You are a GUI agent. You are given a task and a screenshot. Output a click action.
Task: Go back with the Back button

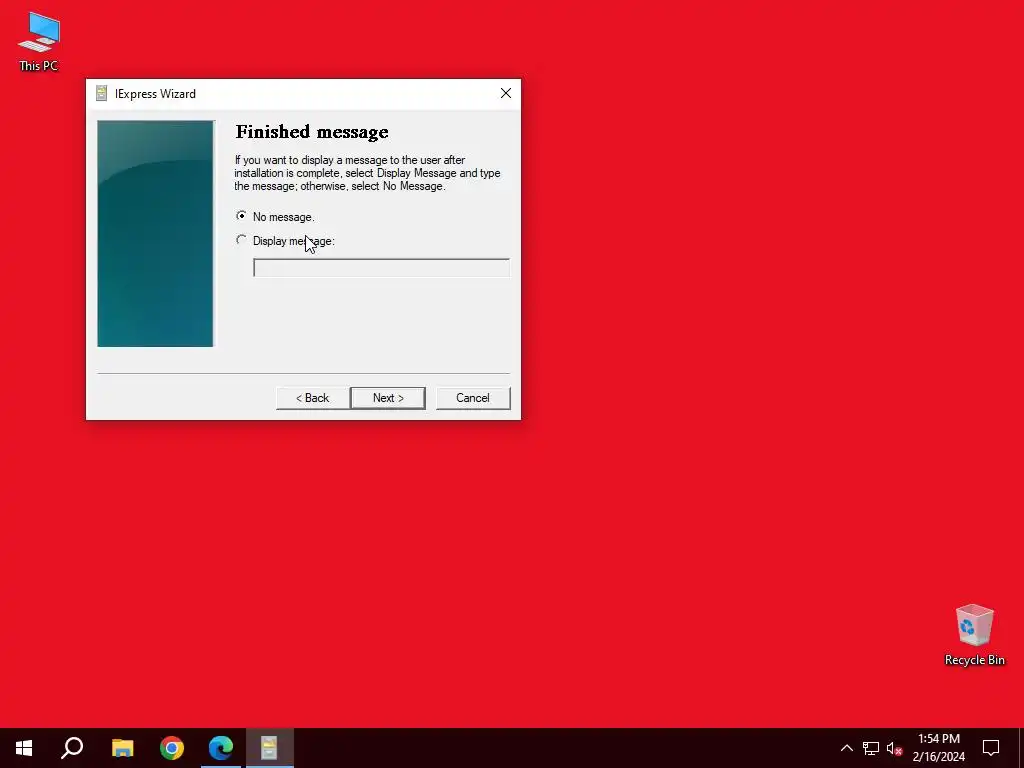[x=312, y=398]
